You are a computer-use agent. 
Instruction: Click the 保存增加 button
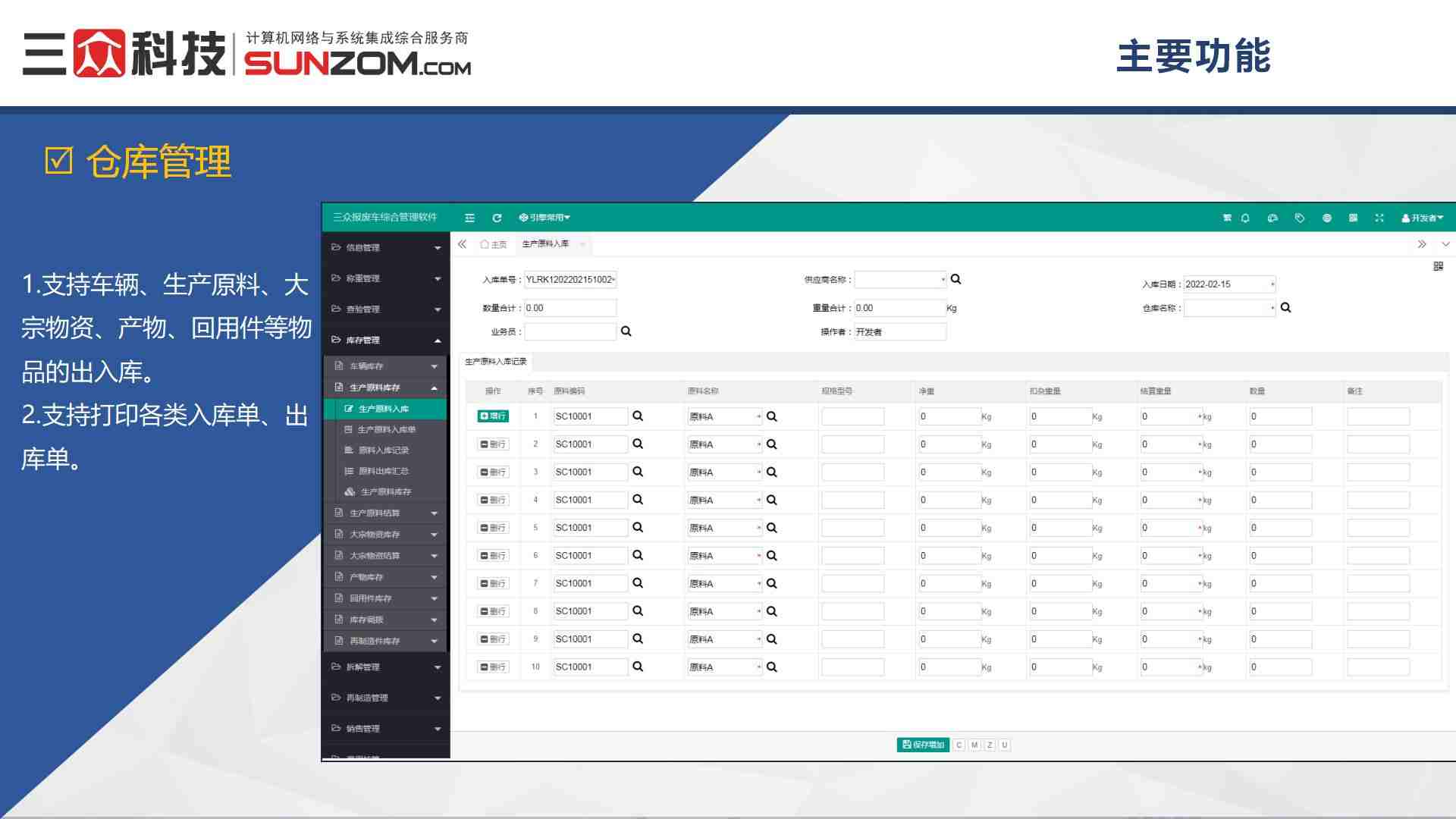pos(923,745)
